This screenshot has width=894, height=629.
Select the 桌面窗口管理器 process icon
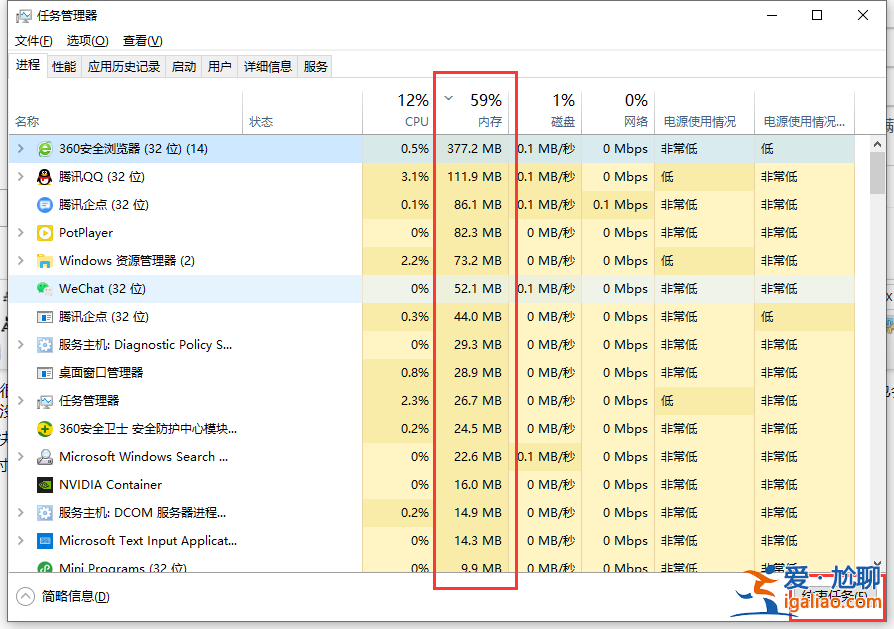pos(45,372)
